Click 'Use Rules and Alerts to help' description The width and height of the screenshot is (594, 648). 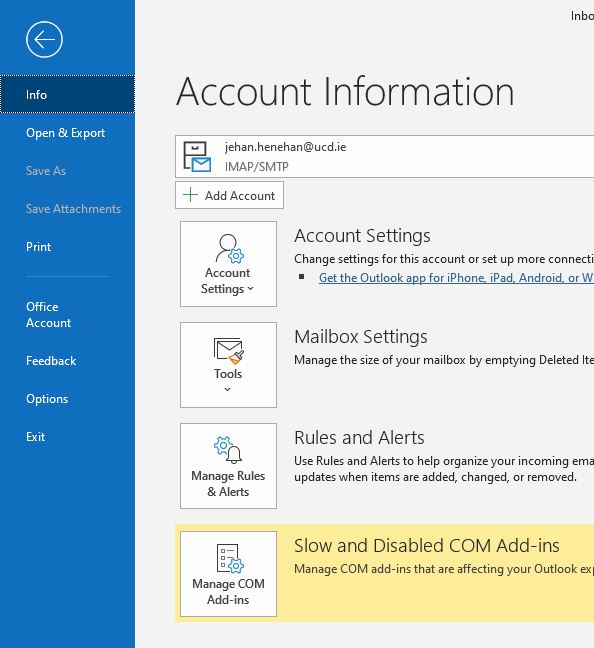444,469
